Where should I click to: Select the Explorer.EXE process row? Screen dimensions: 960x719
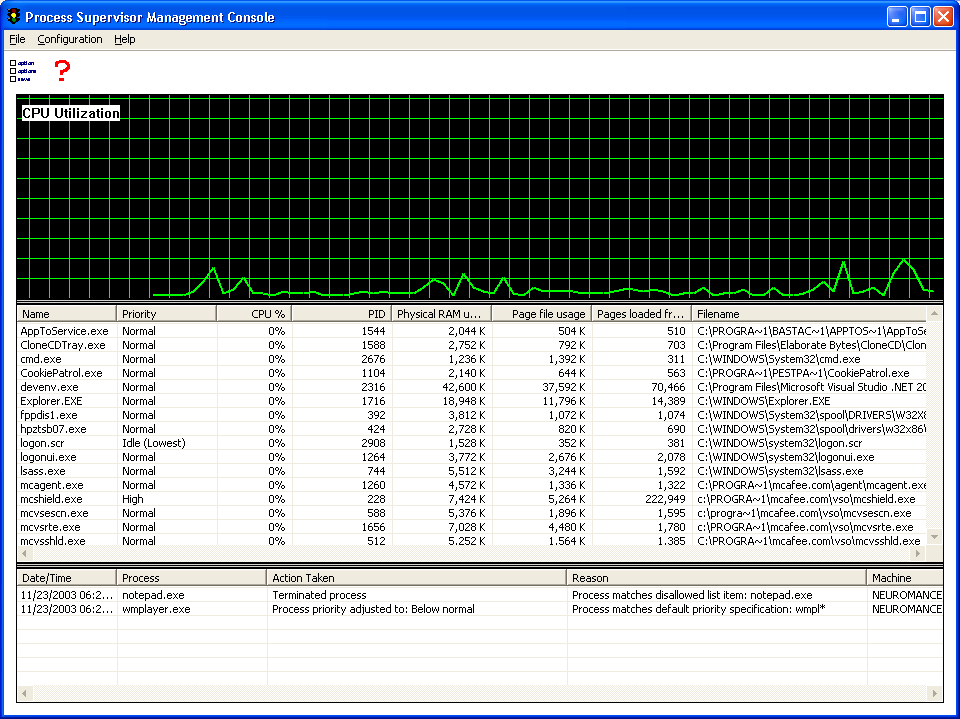(65, 401)
